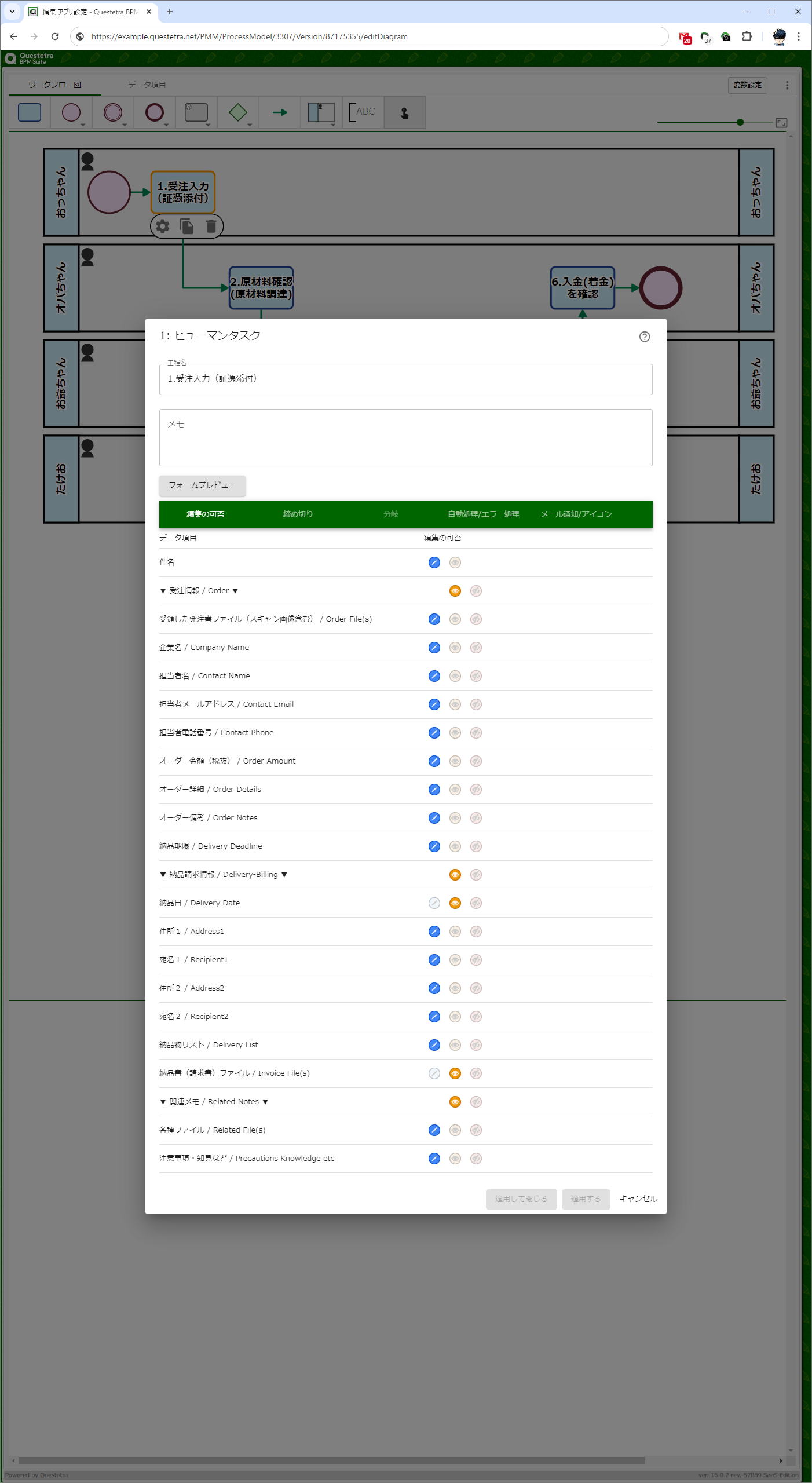Click the copy icon under task 1
Image resolution: width=812 pixels, height=1483 pixels.
coord(186,226)
